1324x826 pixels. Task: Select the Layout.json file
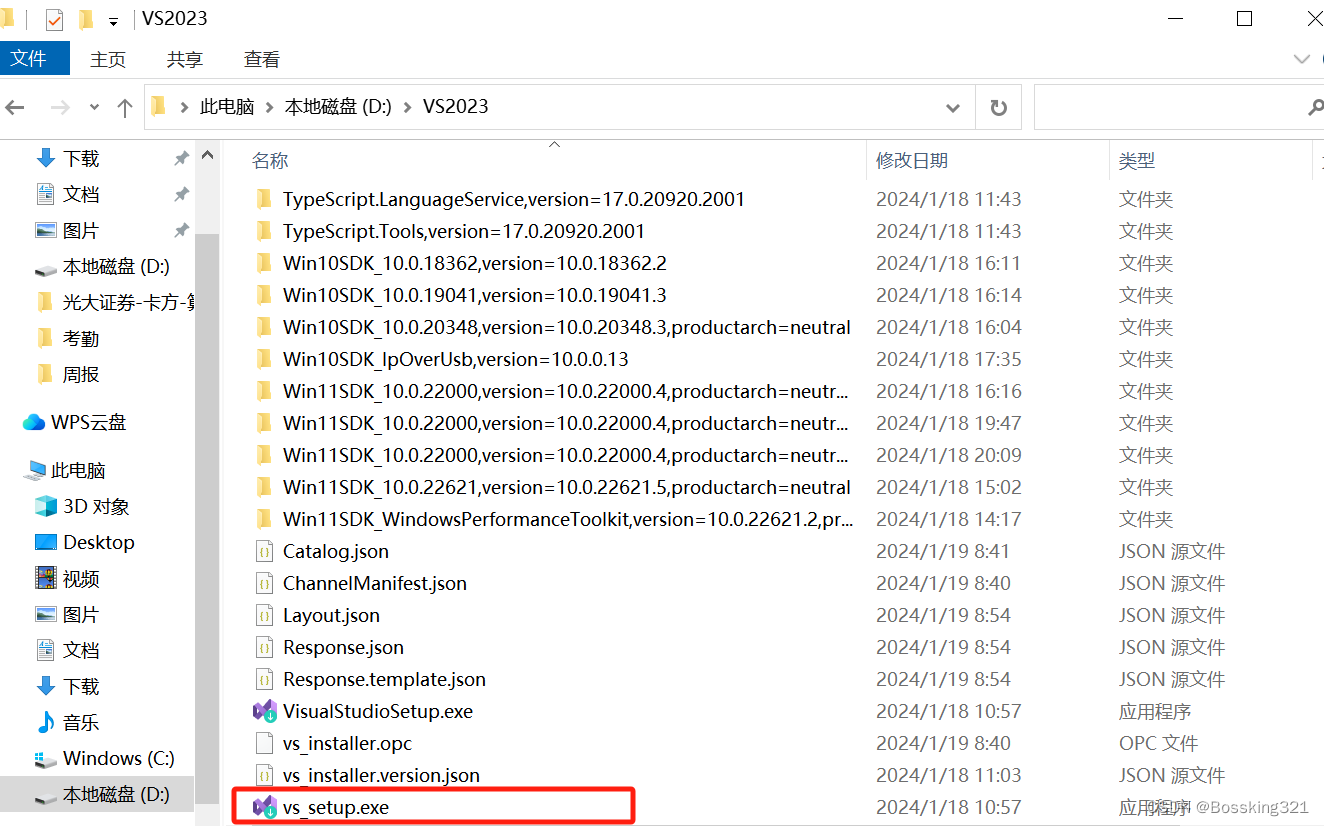[x=331, y=615]
